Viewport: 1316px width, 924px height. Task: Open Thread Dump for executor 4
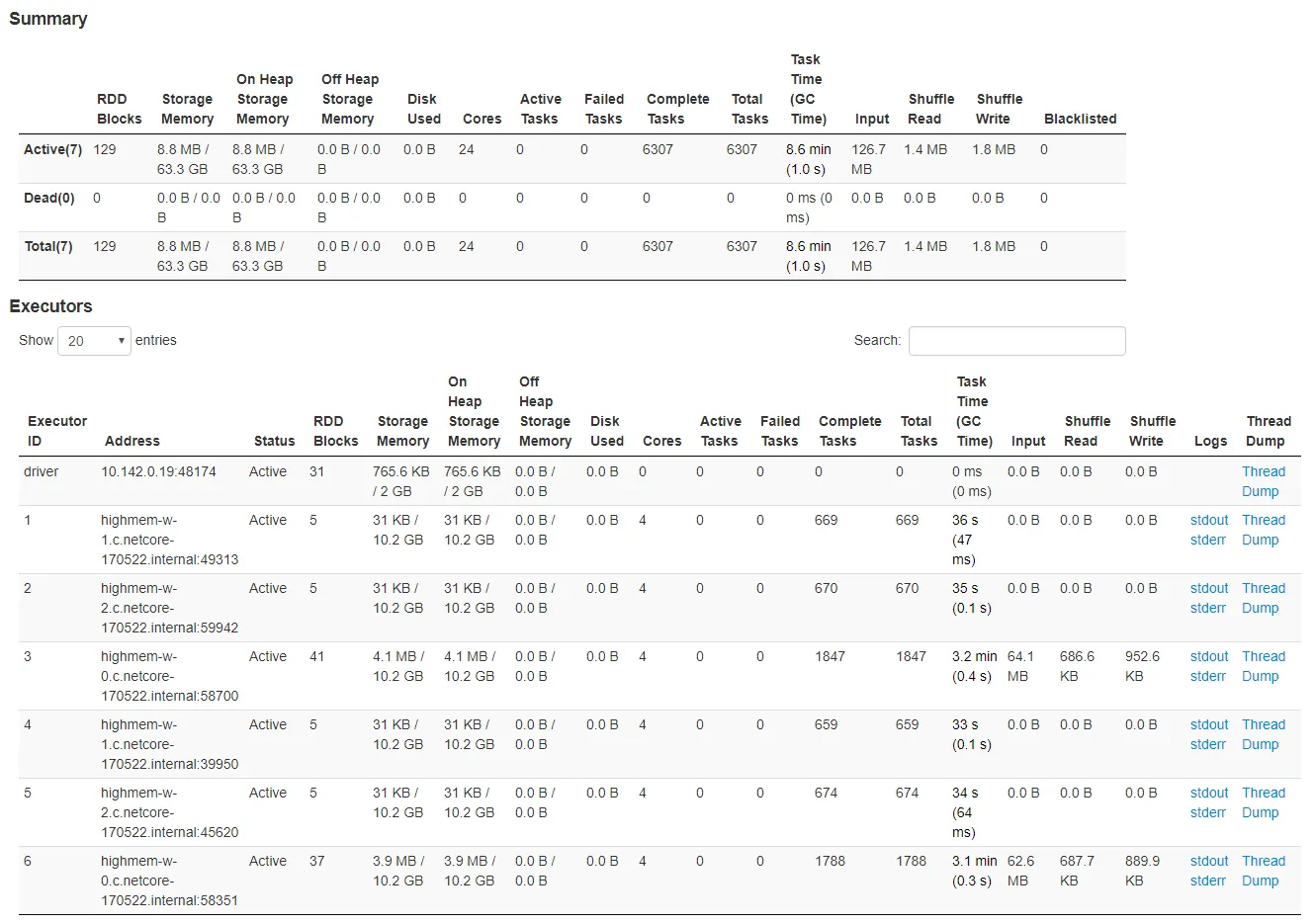click(1264, 734)
